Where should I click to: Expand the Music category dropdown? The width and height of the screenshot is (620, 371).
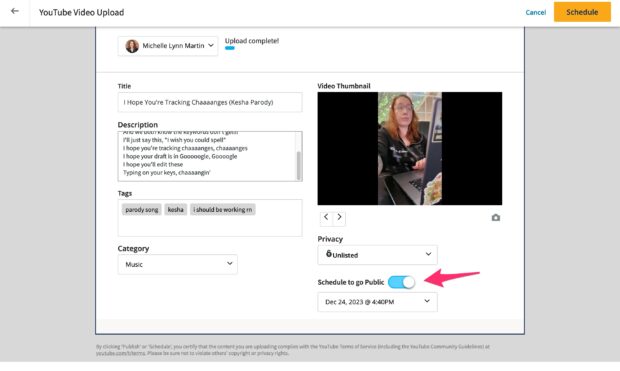click(178, 264)
